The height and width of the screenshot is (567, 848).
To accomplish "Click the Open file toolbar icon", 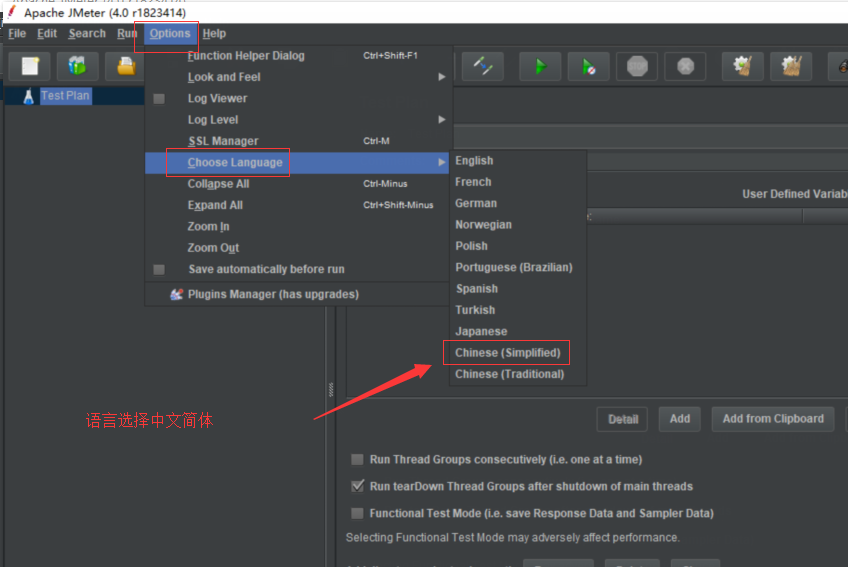I will click(126, 67).
